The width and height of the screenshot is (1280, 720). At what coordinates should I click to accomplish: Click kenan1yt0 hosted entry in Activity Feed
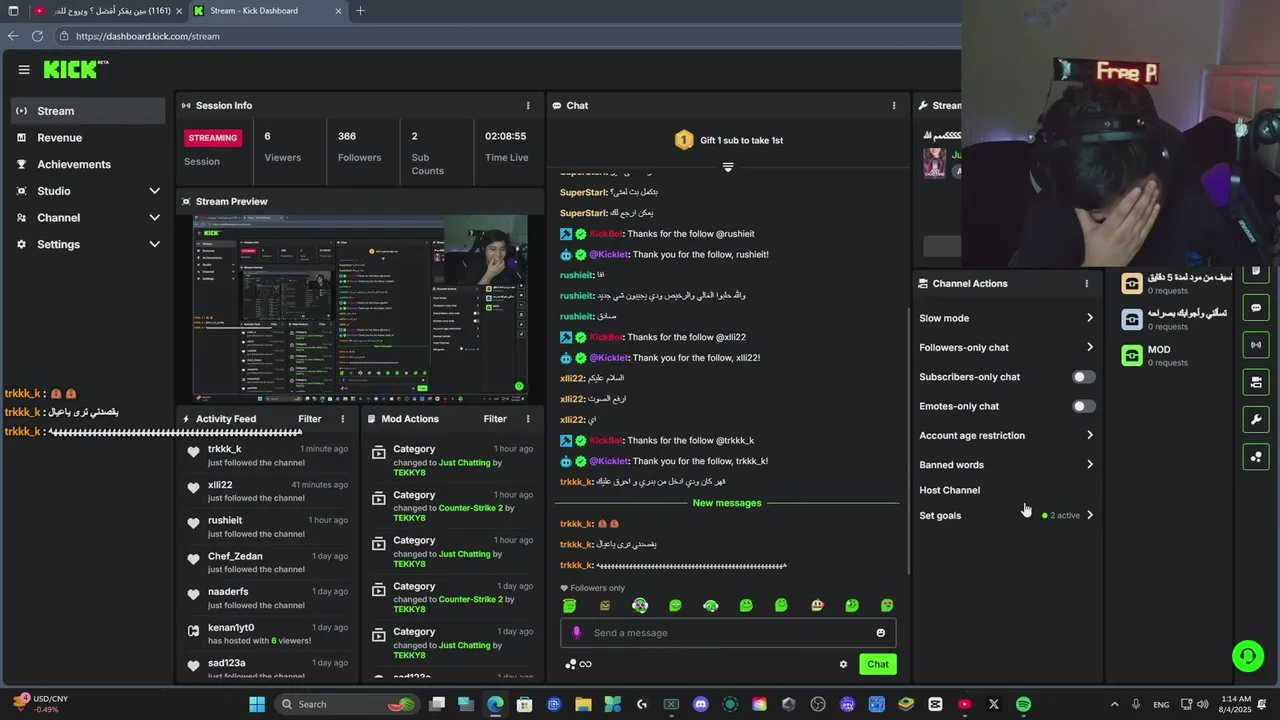click(x=268, y=633)
